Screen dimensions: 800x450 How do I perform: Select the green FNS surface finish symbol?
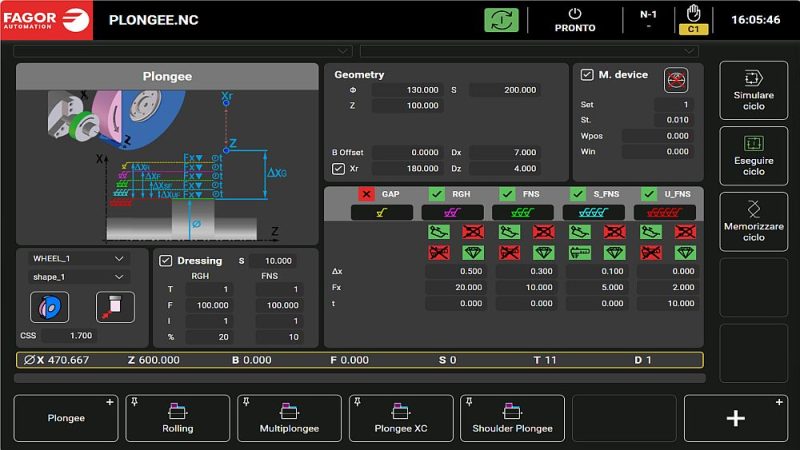522,213
